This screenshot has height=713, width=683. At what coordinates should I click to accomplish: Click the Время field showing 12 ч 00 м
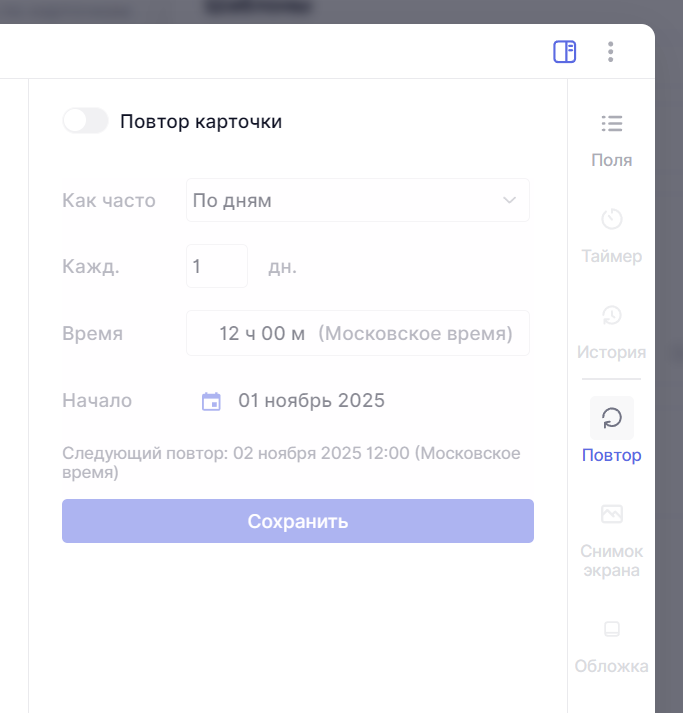(x=262, y=333)
